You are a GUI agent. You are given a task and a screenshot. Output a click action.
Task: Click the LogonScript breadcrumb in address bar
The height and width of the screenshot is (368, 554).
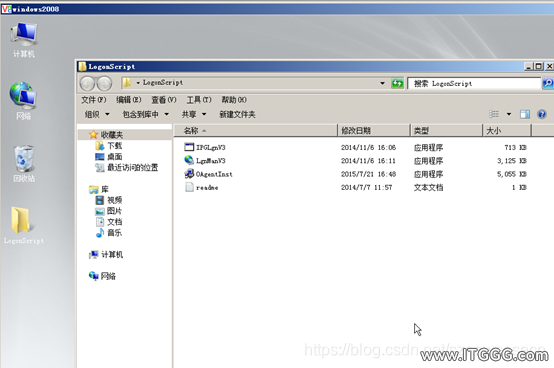tap(163, 83)
